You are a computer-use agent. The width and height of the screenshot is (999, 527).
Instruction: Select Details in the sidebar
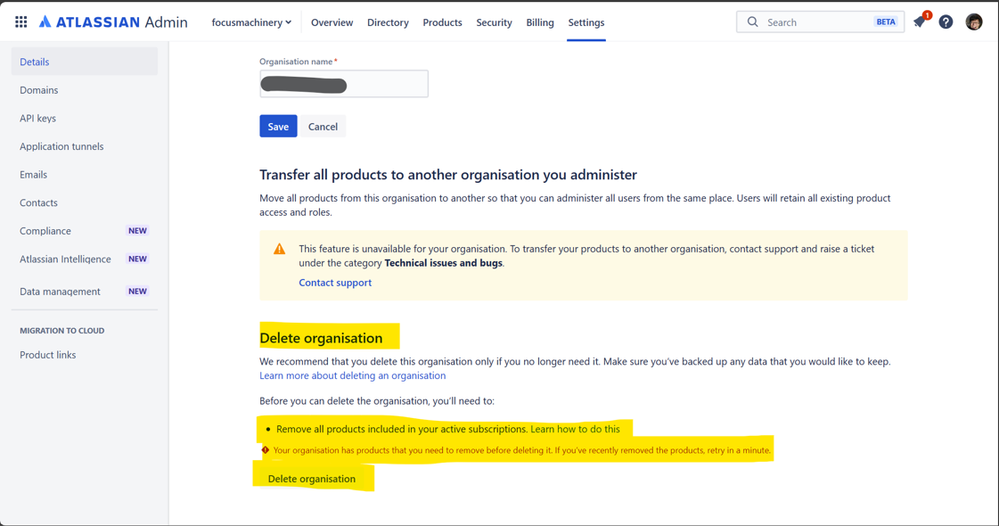[x=85, y=62]
